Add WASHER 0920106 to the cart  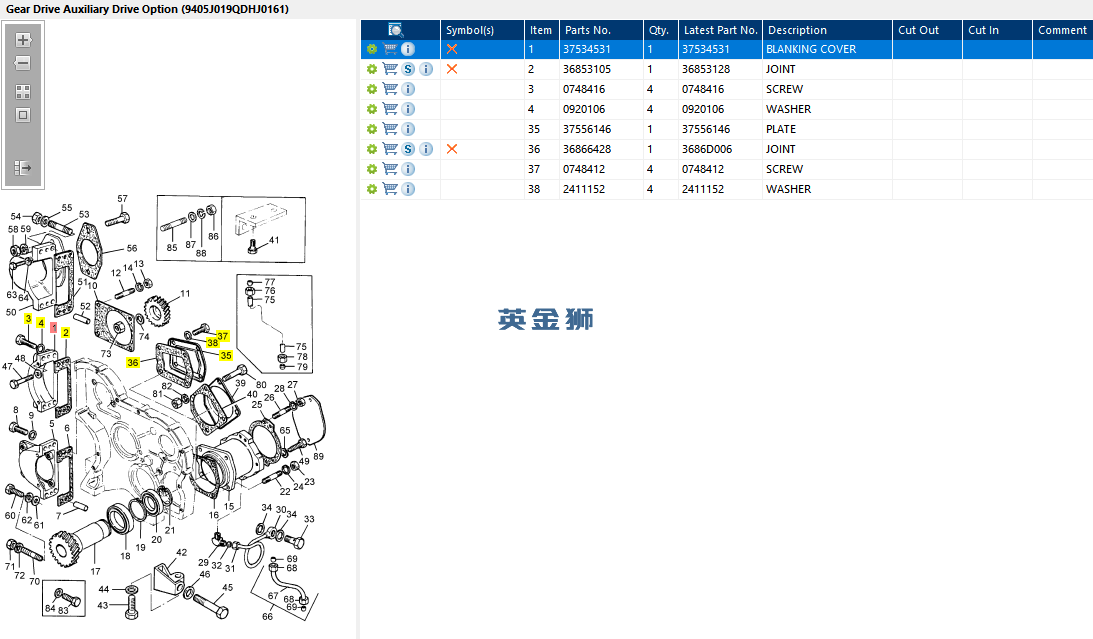point(390,109)
